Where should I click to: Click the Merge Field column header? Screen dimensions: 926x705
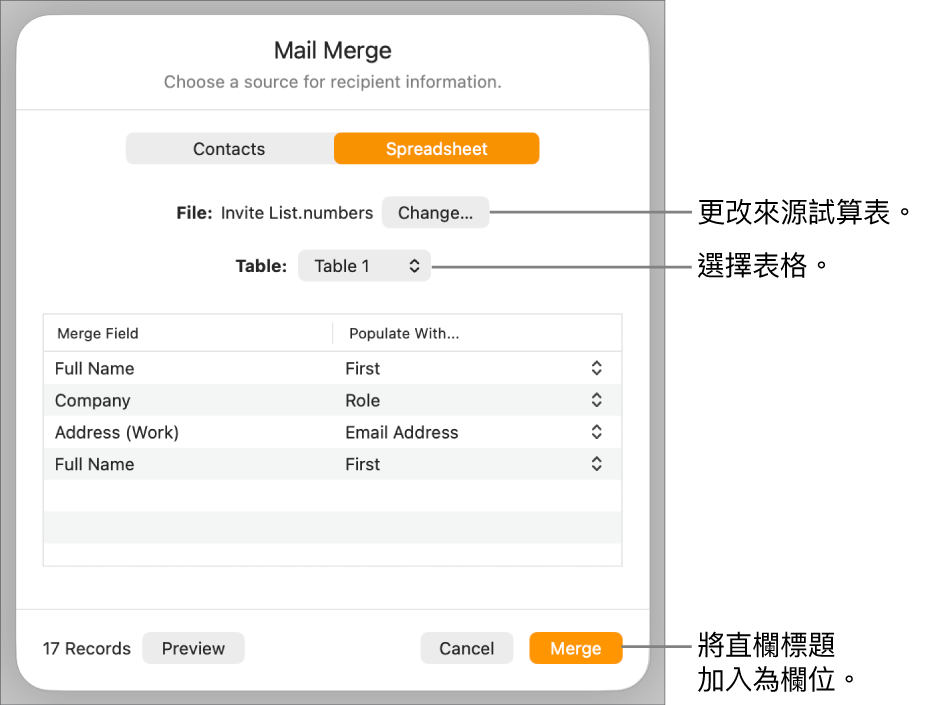(x=98, y=334)
